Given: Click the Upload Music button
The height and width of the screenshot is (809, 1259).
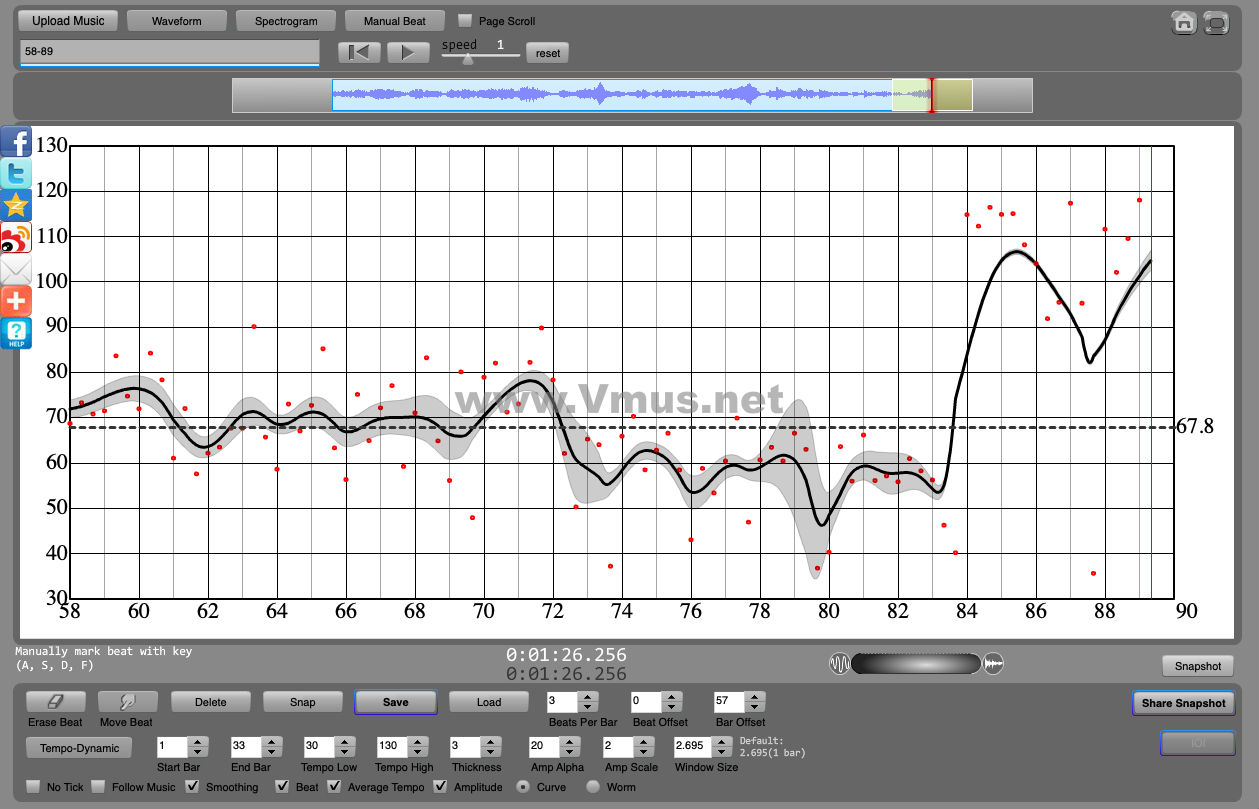Looking at the screenshot, I should [x=68, y=21].
